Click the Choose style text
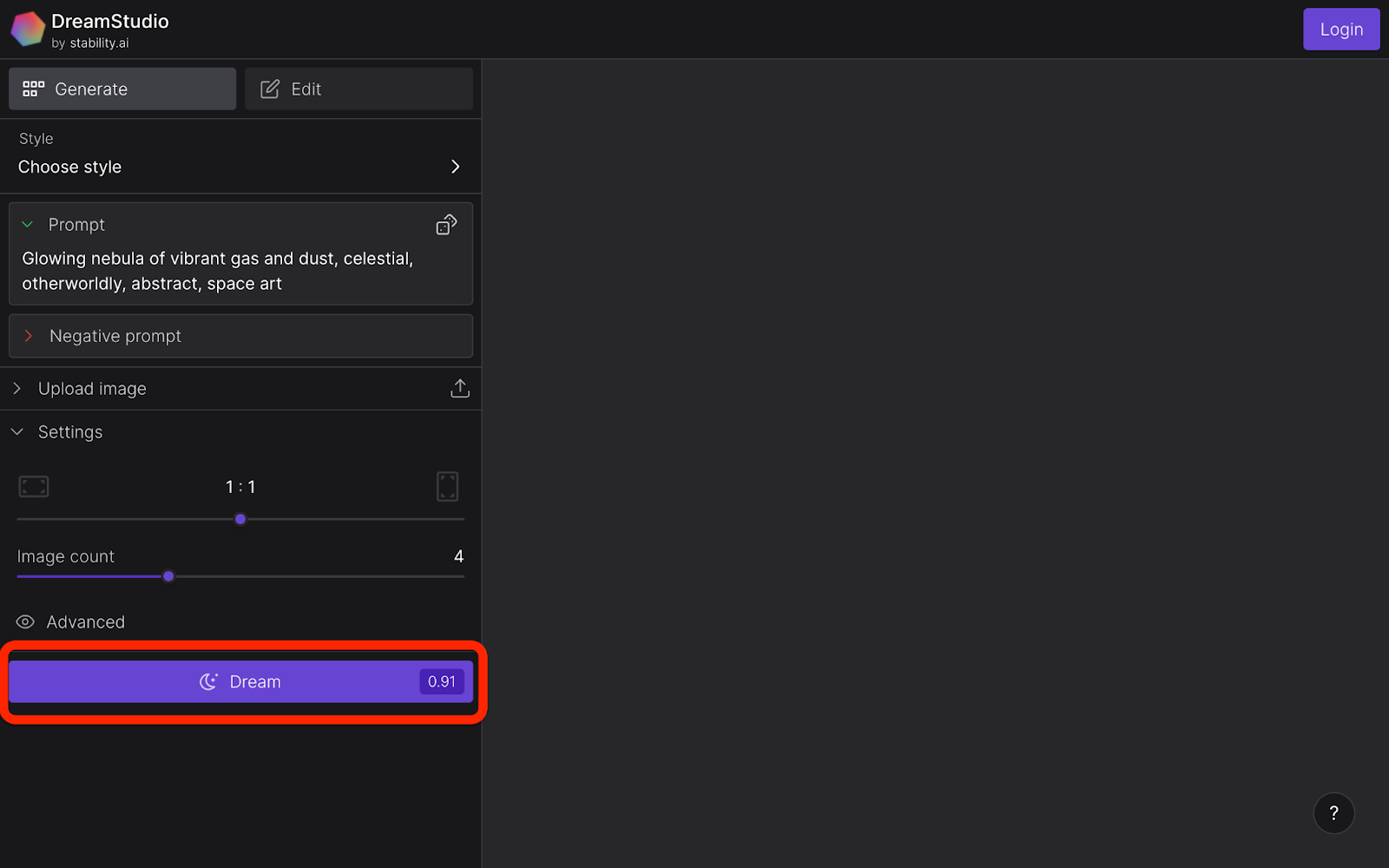This screenshot has width=1389, height=868. 69,167
